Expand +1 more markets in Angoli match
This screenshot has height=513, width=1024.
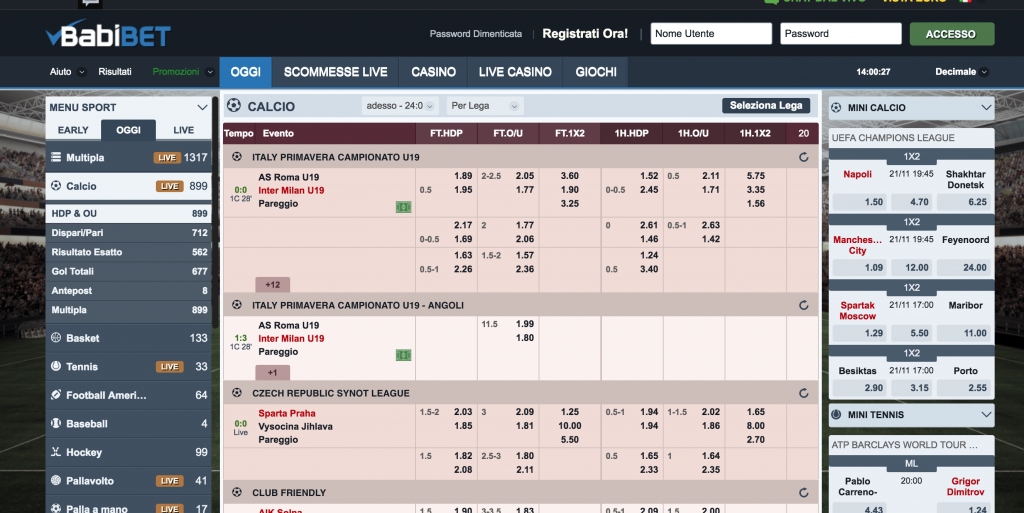click(272, 373)
